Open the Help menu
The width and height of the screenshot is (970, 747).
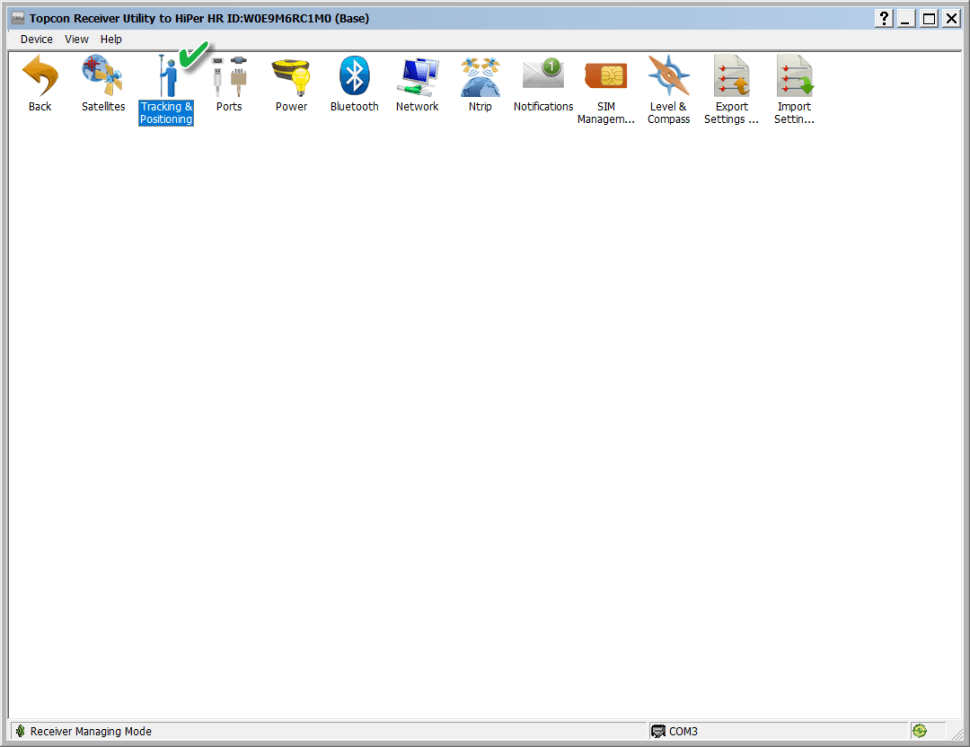coord(111,40)
